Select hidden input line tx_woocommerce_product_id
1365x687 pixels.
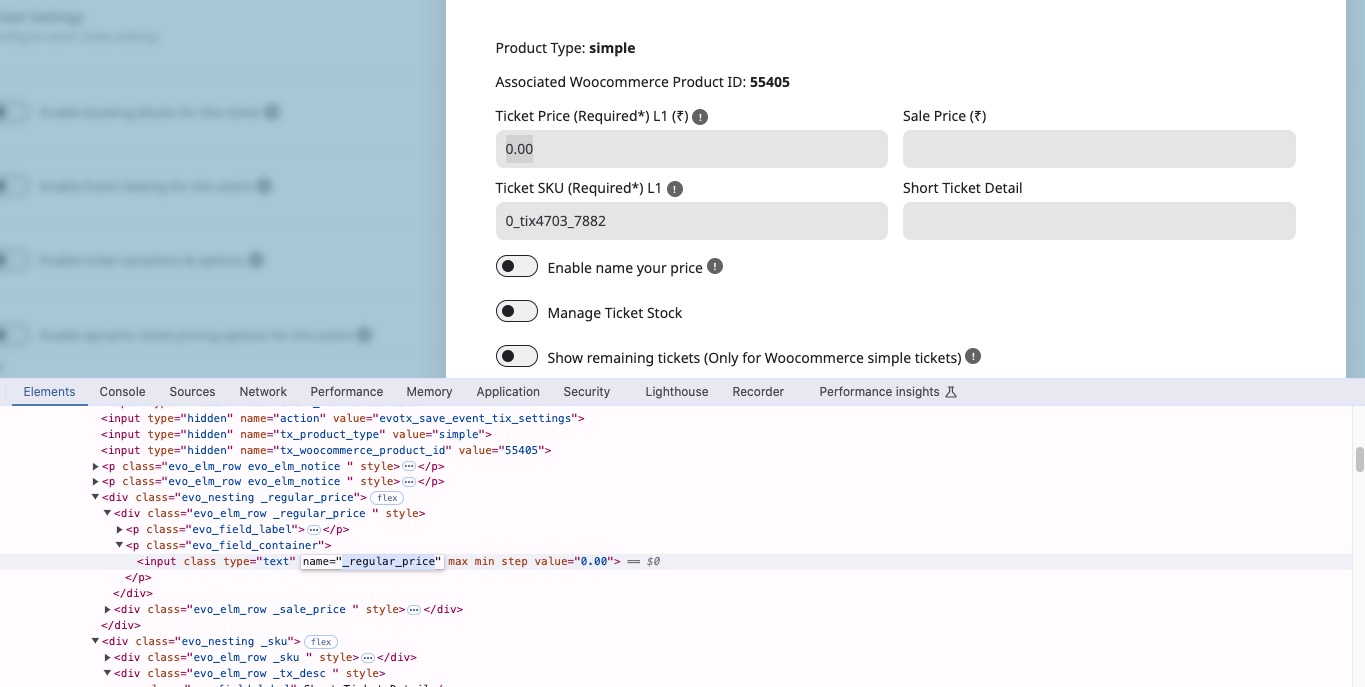click(x=326, y=450)
